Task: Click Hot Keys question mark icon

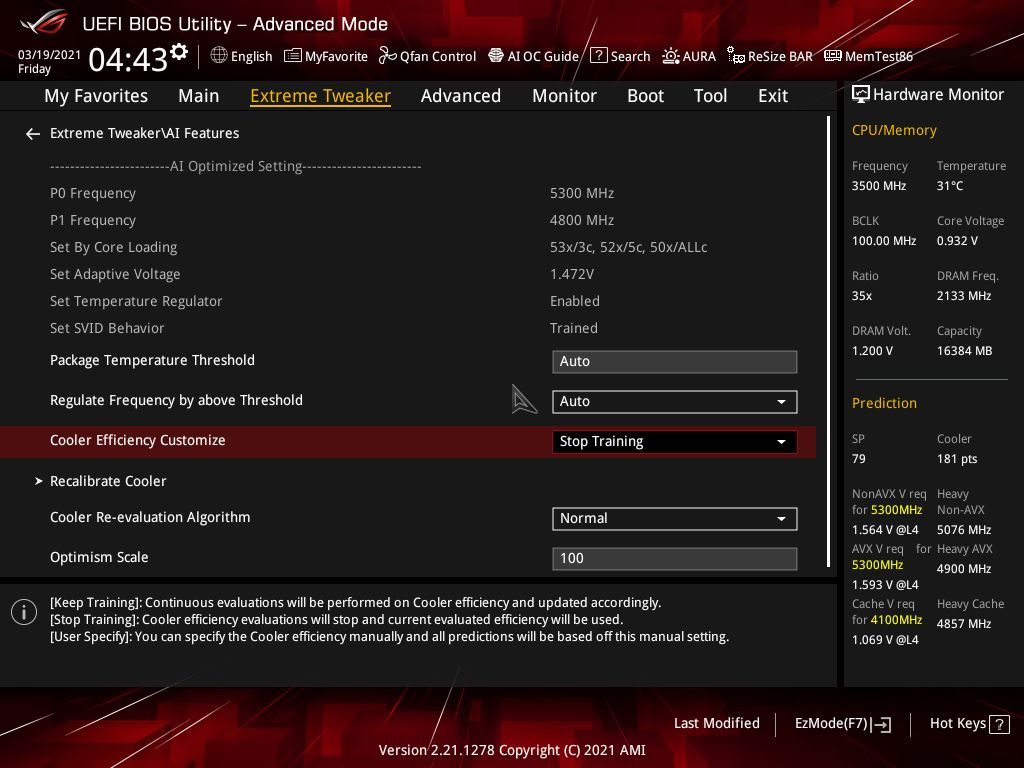Action: 999,724
